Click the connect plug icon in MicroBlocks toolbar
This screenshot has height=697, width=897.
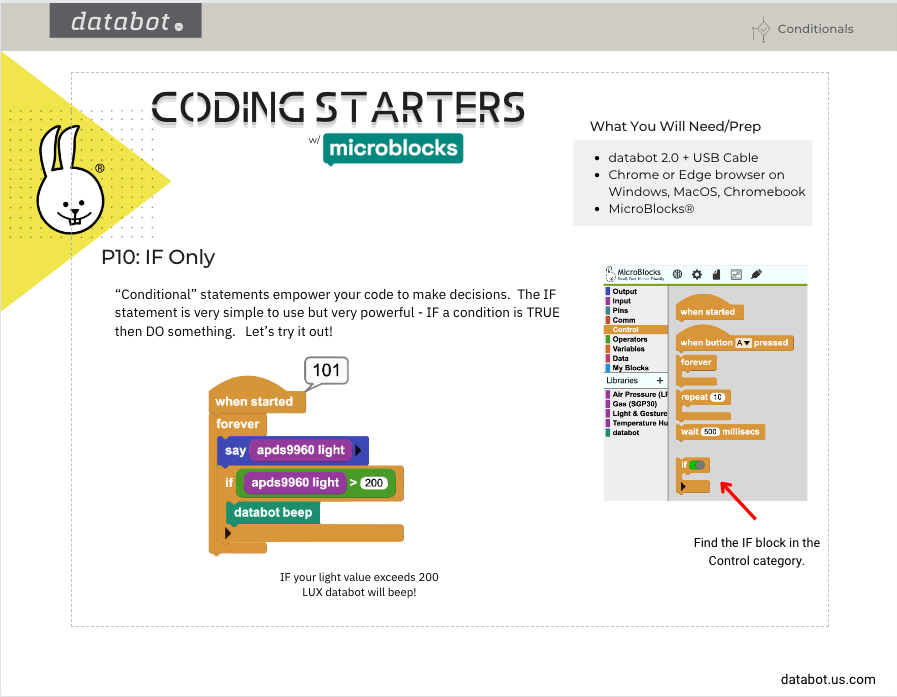pos(756,274)
